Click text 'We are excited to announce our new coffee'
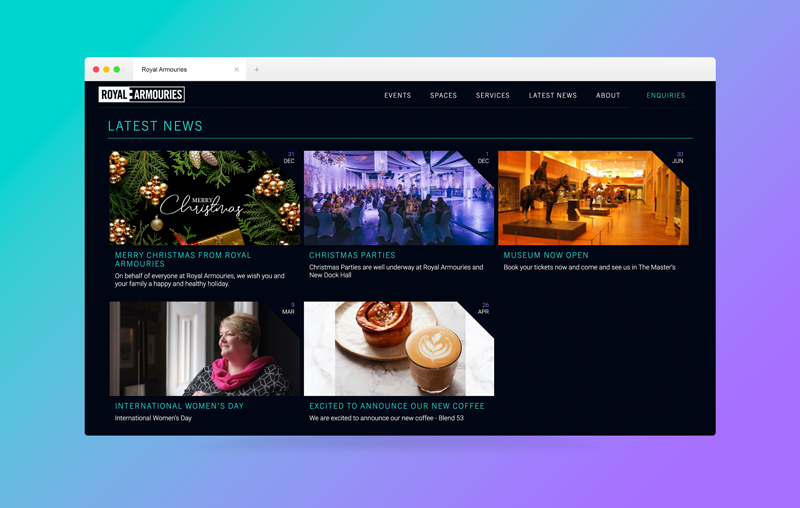This screenshot has height=508, width=800. pyautogui.click(x=371, y=418)
